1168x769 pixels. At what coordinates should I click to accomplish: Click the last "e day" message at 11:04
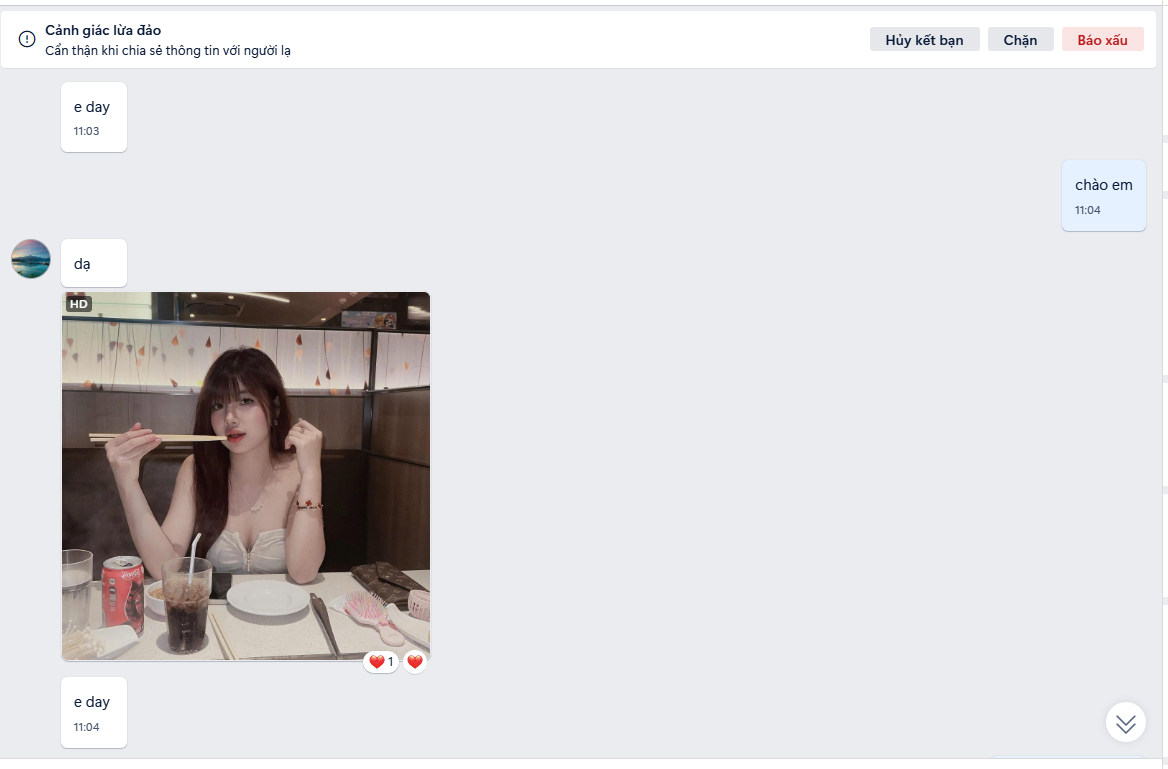coord(92,702)
